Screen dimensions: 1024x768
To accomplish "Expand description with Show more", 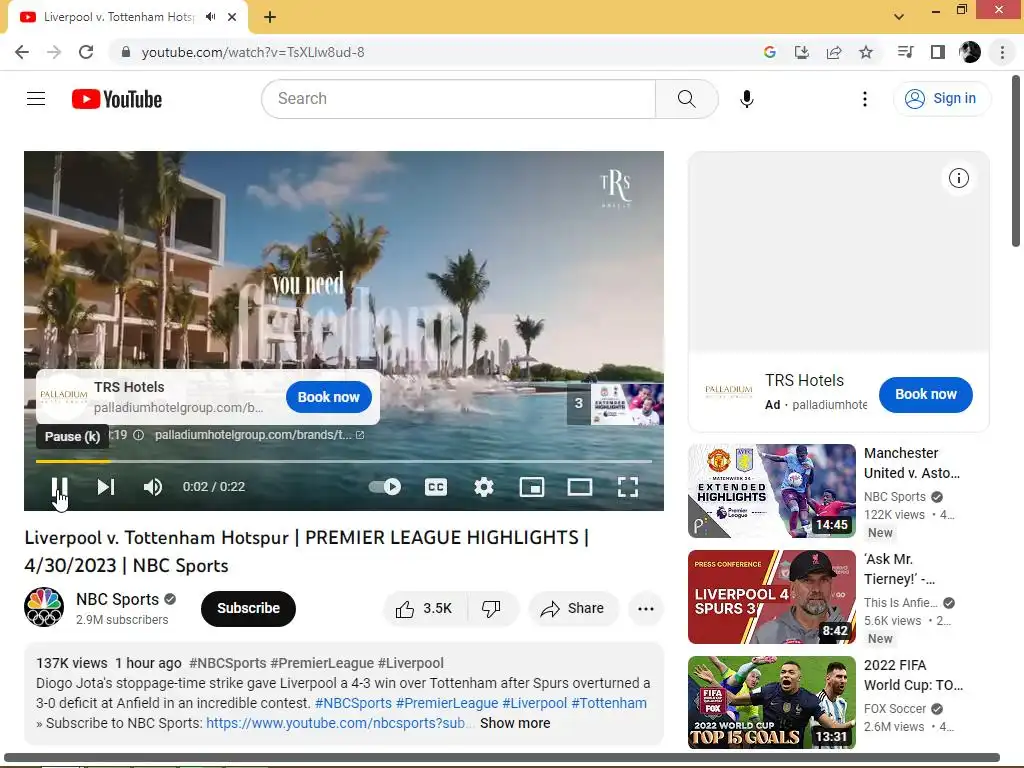I will tap(515, 723).
